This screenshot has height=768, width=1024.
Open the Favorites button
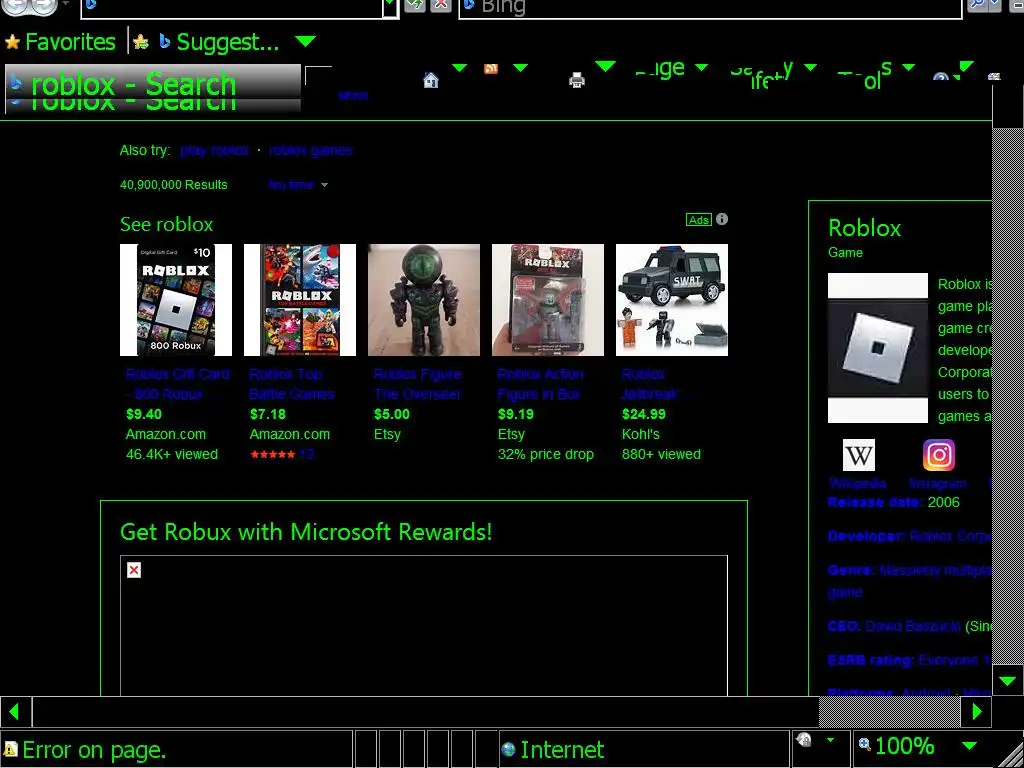point(60,42)
